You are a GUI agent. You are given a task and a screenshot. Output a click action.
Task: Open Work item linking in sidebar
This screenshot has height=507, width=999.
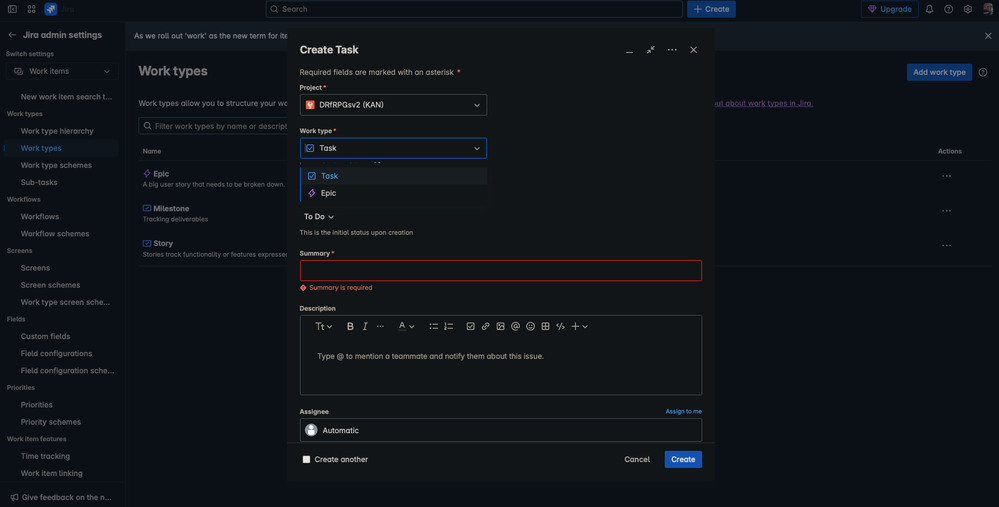pos(52,473)
